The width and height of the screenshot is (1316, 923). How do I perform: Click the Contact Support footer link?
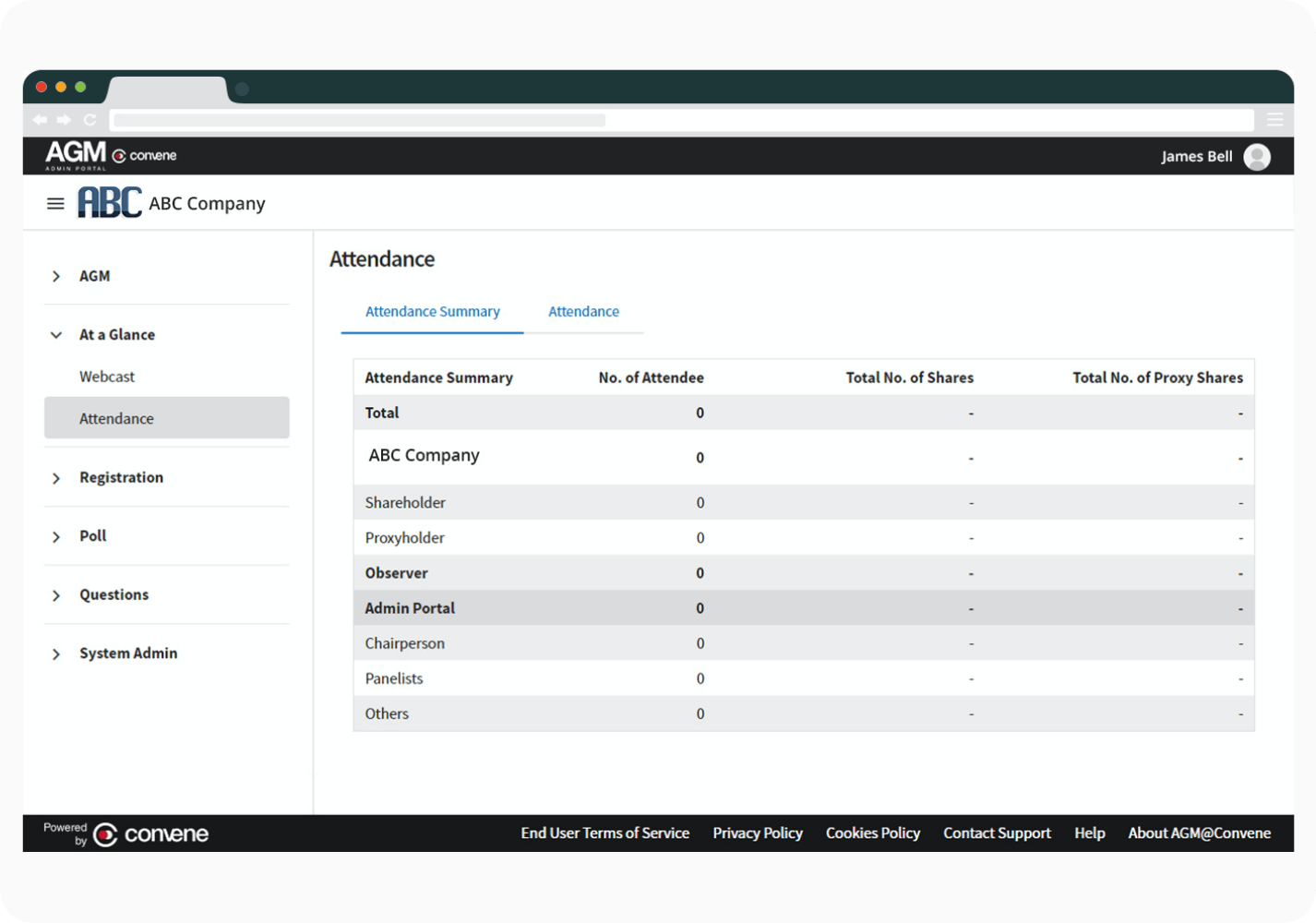997,833
